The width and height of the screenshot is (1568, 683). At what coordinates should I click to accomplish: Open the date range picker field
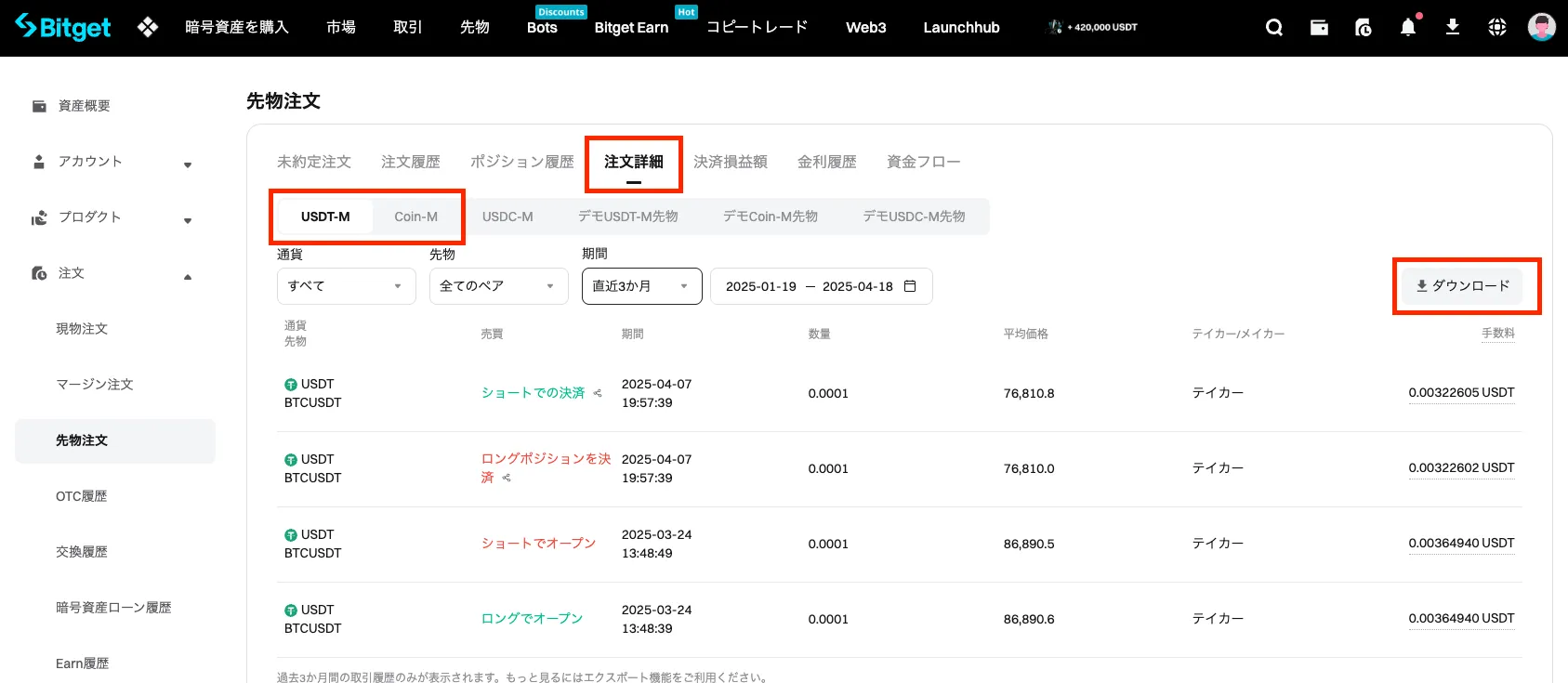click(821, 286)
